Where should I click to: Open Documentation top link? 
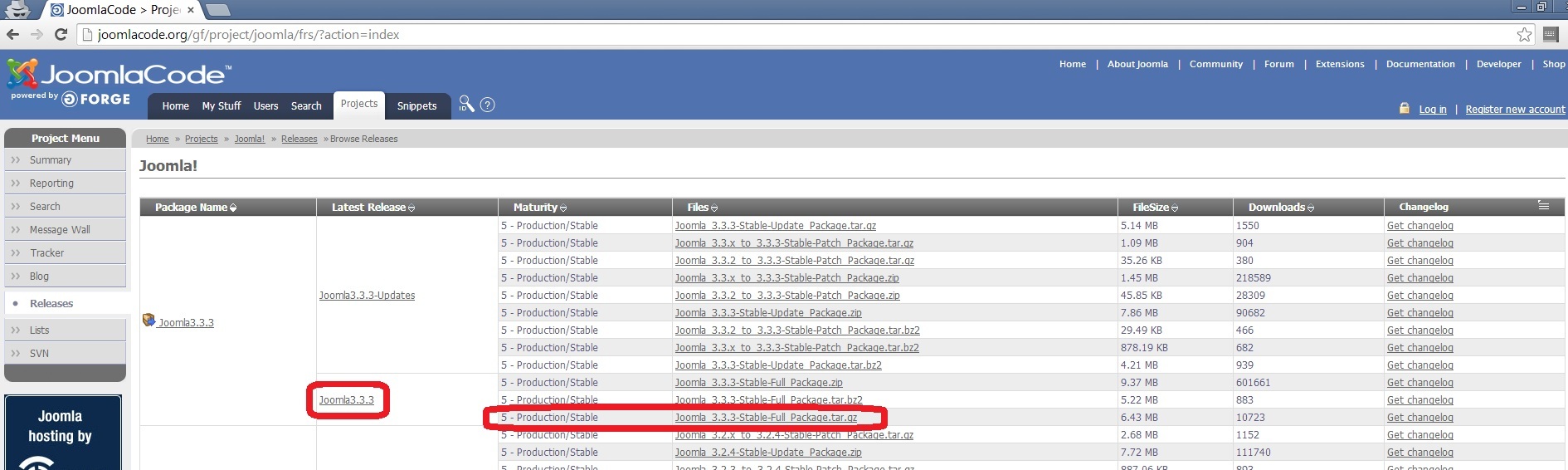(x=1420, y=64)
